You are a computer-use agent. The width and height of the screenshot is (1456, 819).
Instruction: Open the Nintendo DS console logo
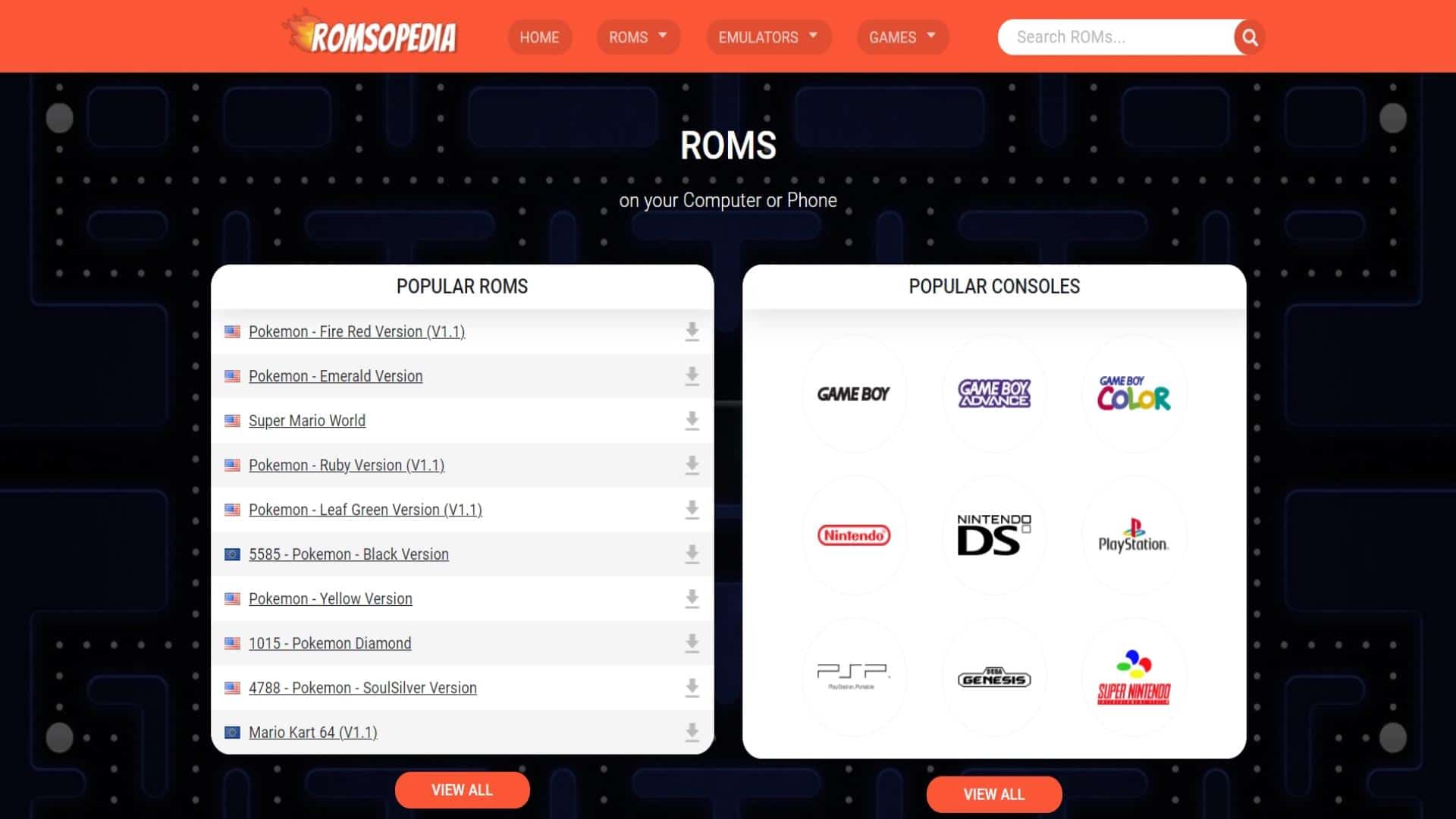pyautogui.click(x=994, y=535)
